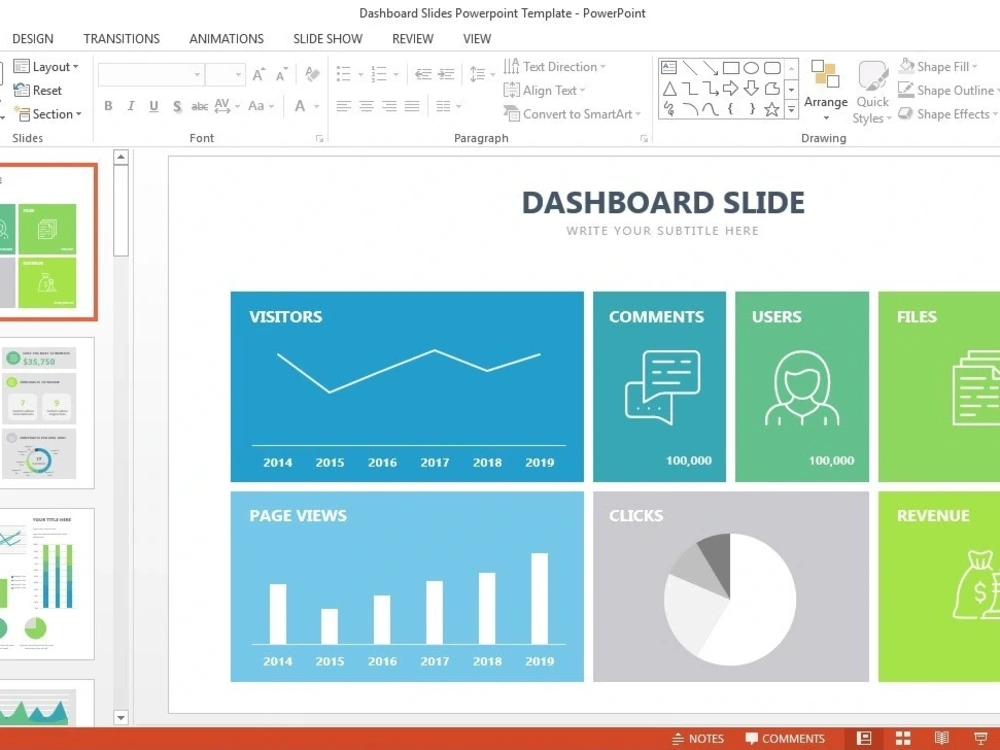Open the font name dropdown
The height and width of the screenshot is (750, 1000).
click(197, 75)
